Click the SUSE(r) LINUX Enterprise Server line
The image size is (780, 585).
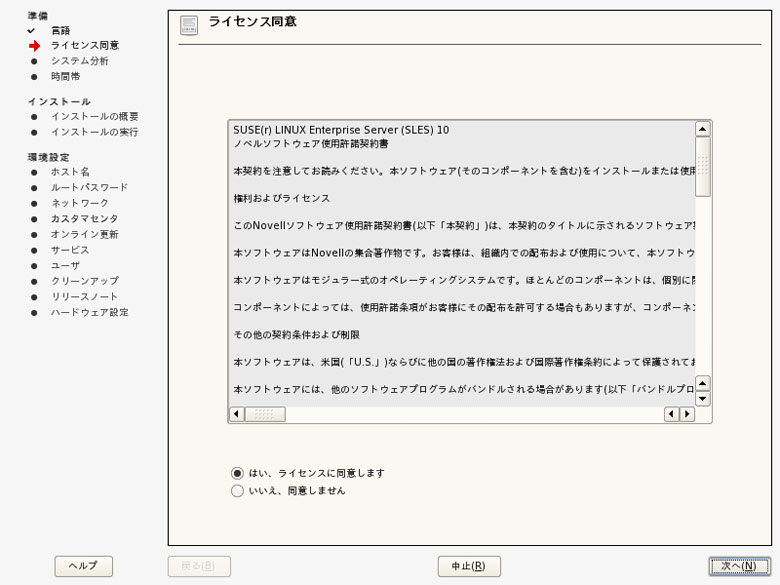pyautogui.click(x=341, y=130)
